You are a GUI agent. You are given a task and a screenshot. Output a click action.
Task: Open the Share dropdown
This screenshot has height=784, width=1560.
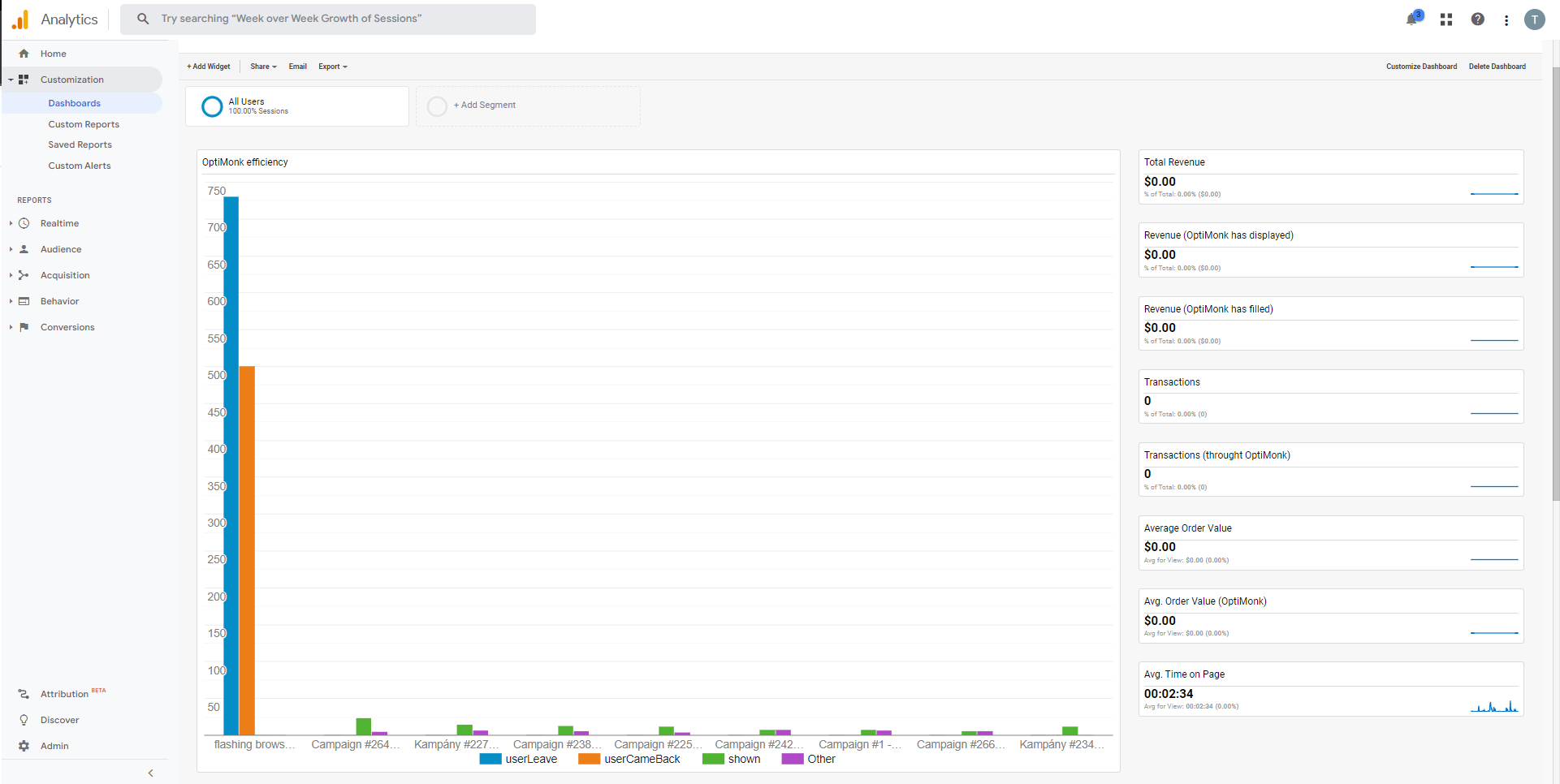(x=263, y=67)
